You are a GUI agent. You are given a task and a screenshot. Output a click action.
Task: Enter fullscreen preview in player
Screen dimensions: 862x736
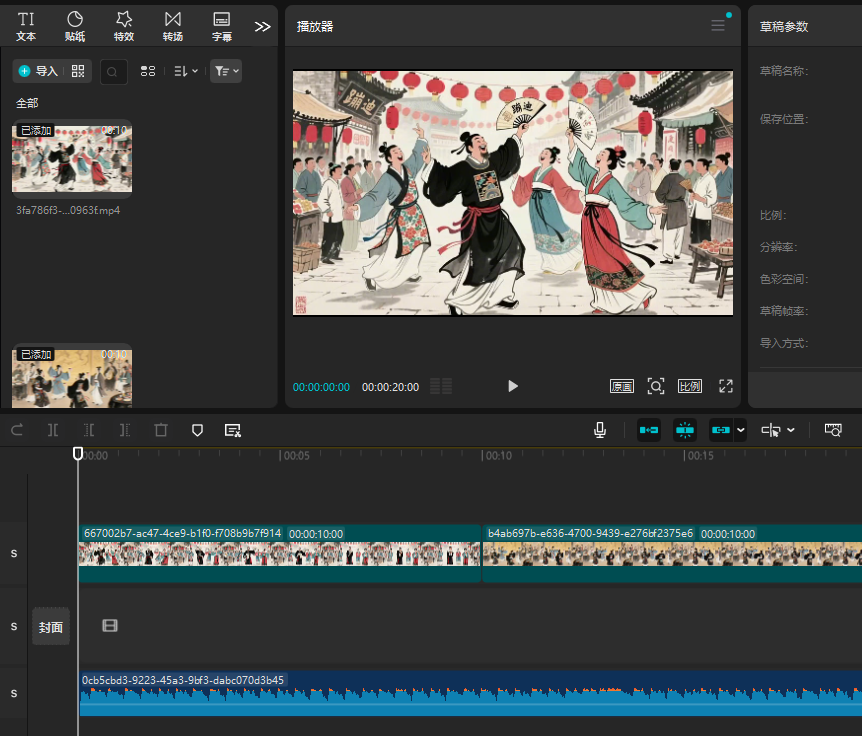click(x=726, y=386)
